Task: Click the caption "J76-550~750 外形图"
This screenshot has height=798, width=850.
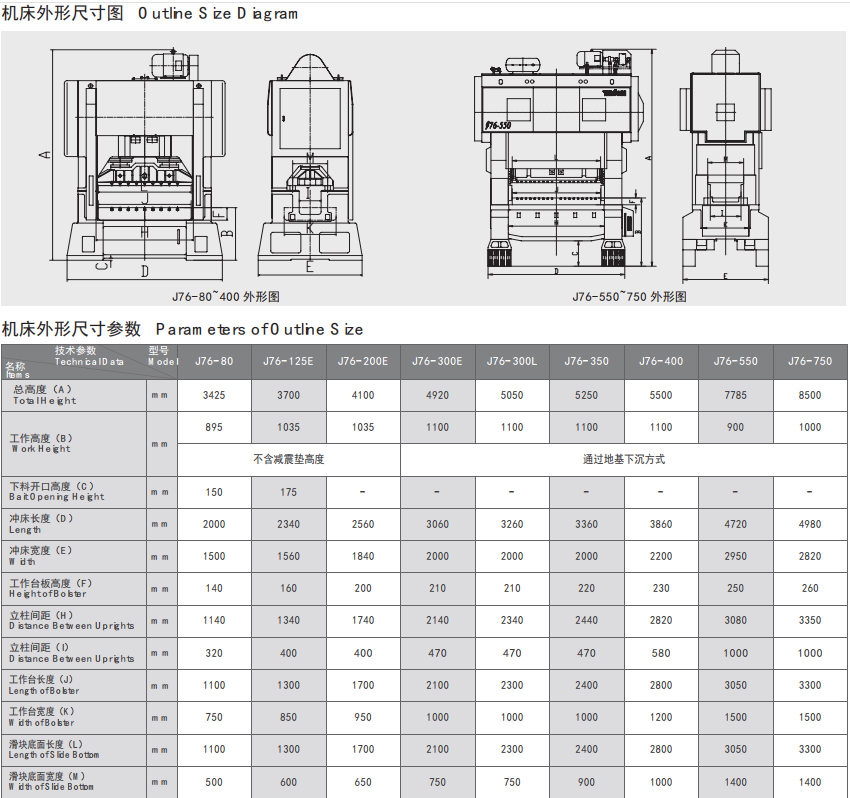Action: [629, 297]
